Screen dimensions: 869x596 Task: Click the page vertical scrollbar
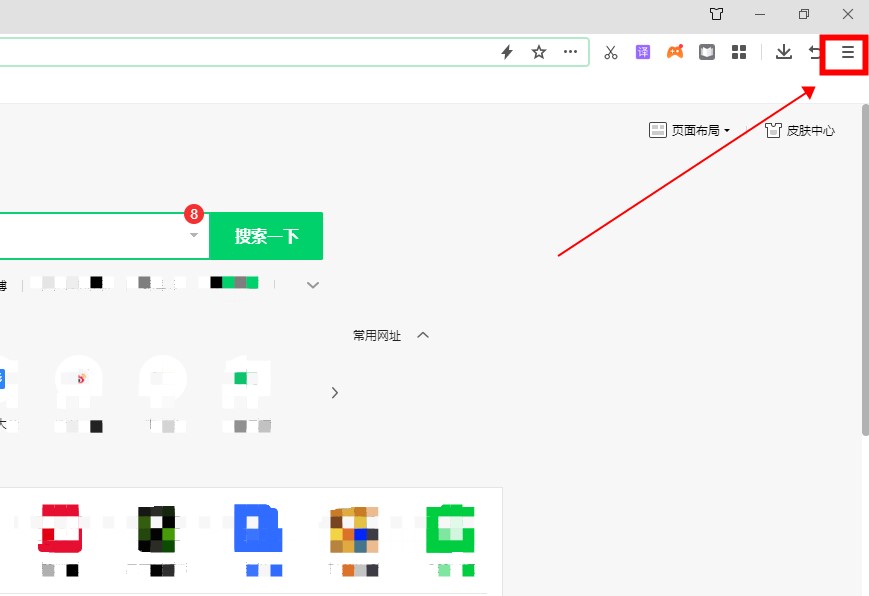pos(865,269)
